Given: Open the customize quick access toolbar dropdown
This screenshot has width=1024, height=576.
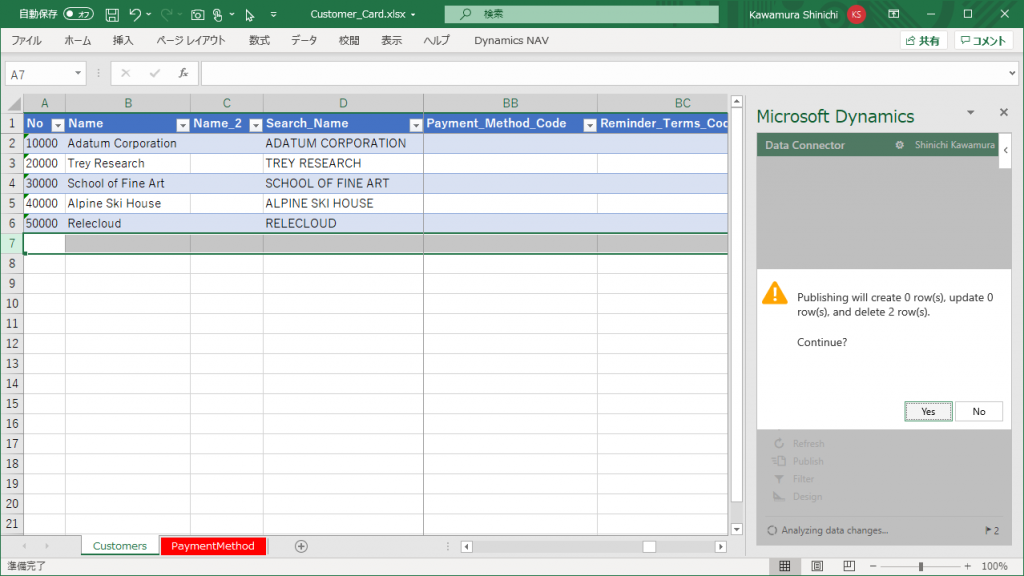Looking at the screenshot, I should [274, 14].
